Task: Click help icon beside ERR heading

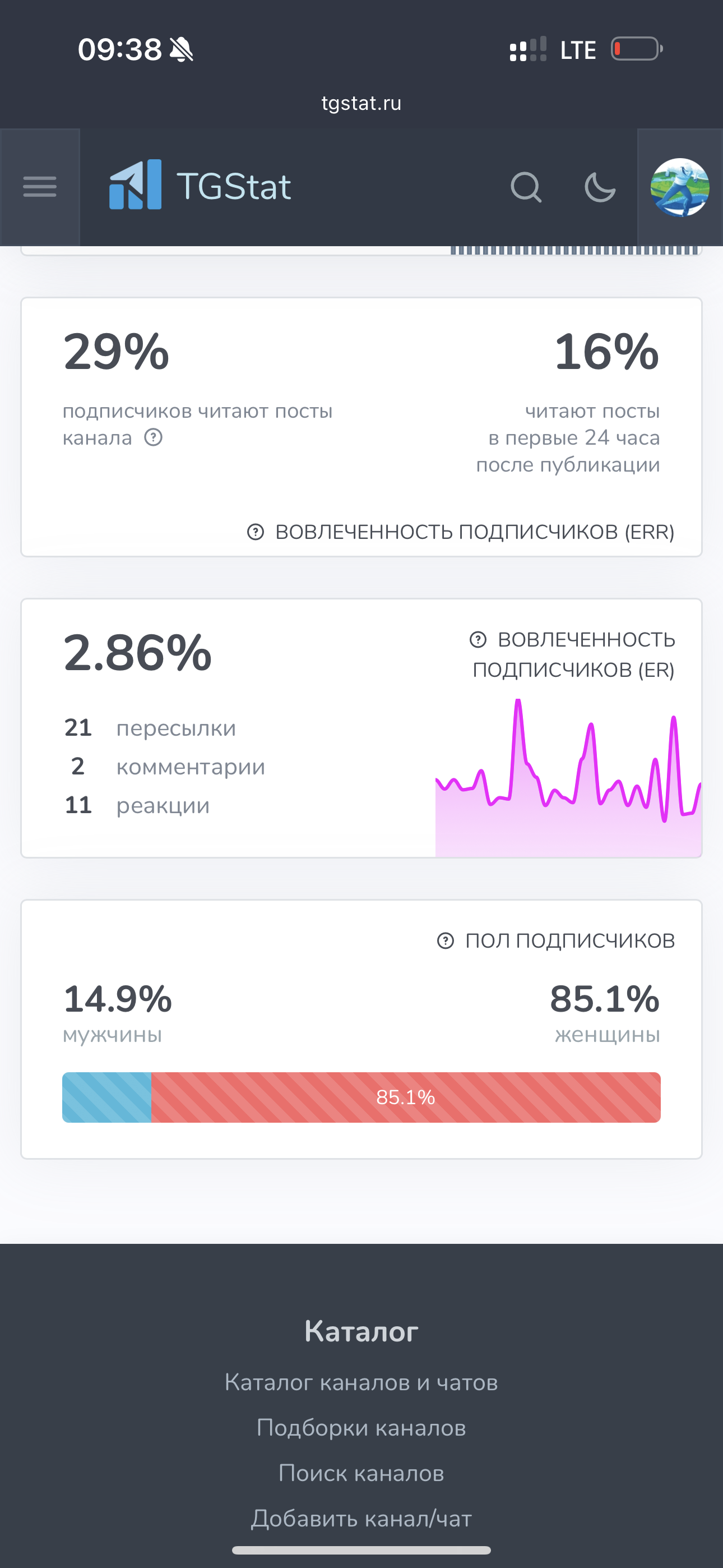Action: point(256,532)
